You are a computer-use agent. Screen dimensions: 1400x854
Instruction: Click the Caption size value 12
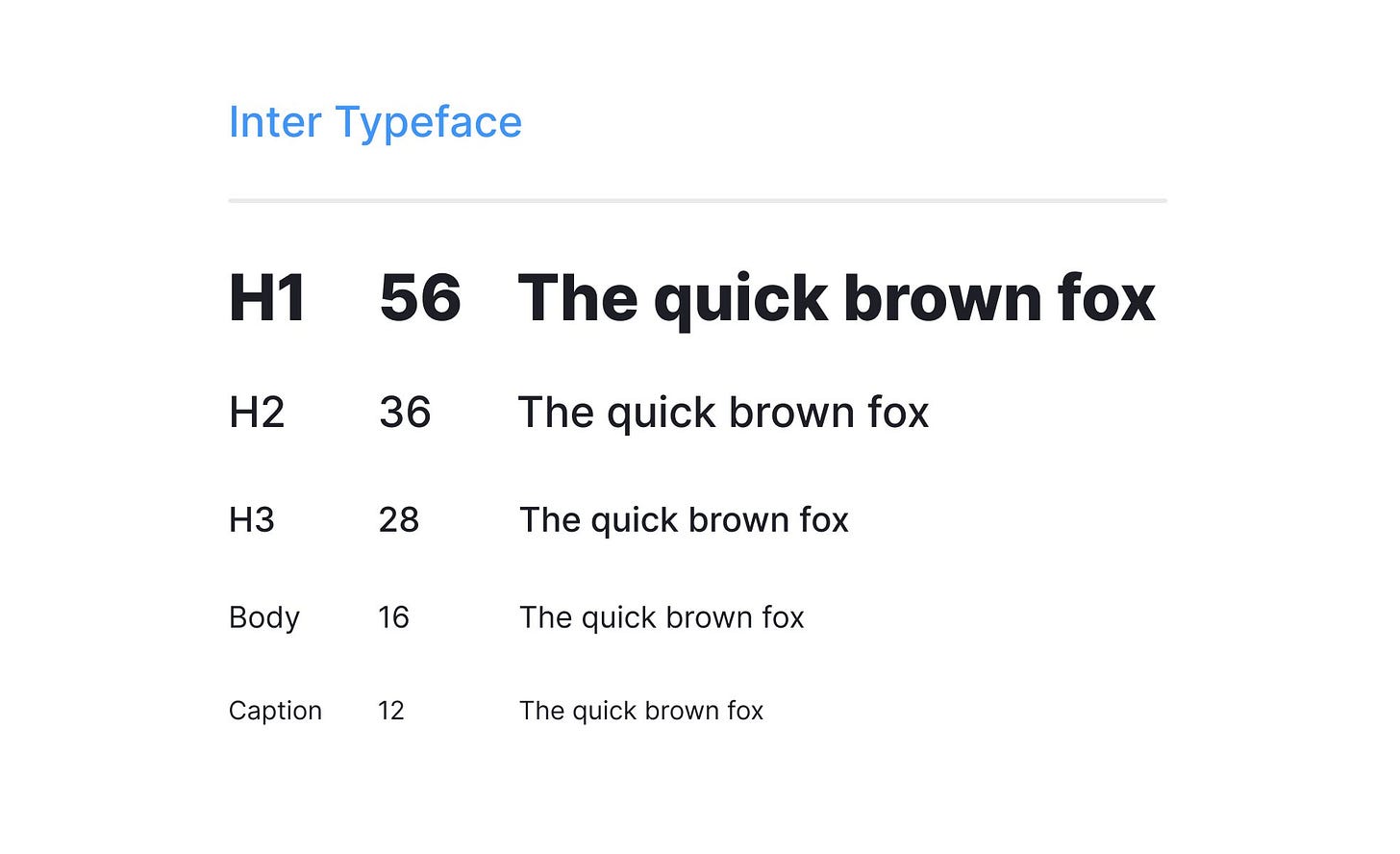(x=391, y=711)
